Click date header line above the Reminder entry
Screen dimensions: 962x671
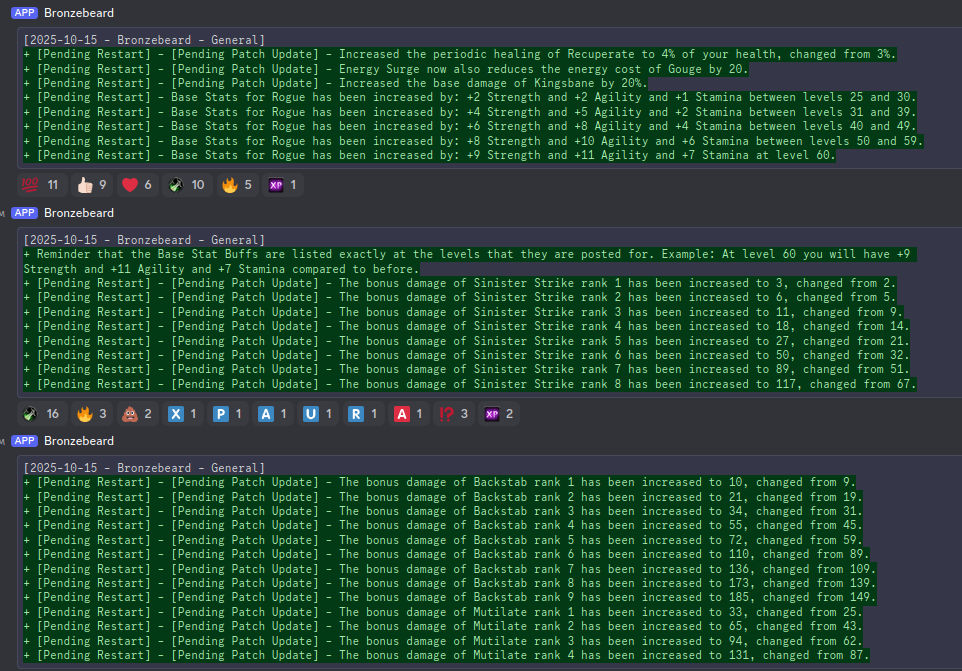point(144,240)
